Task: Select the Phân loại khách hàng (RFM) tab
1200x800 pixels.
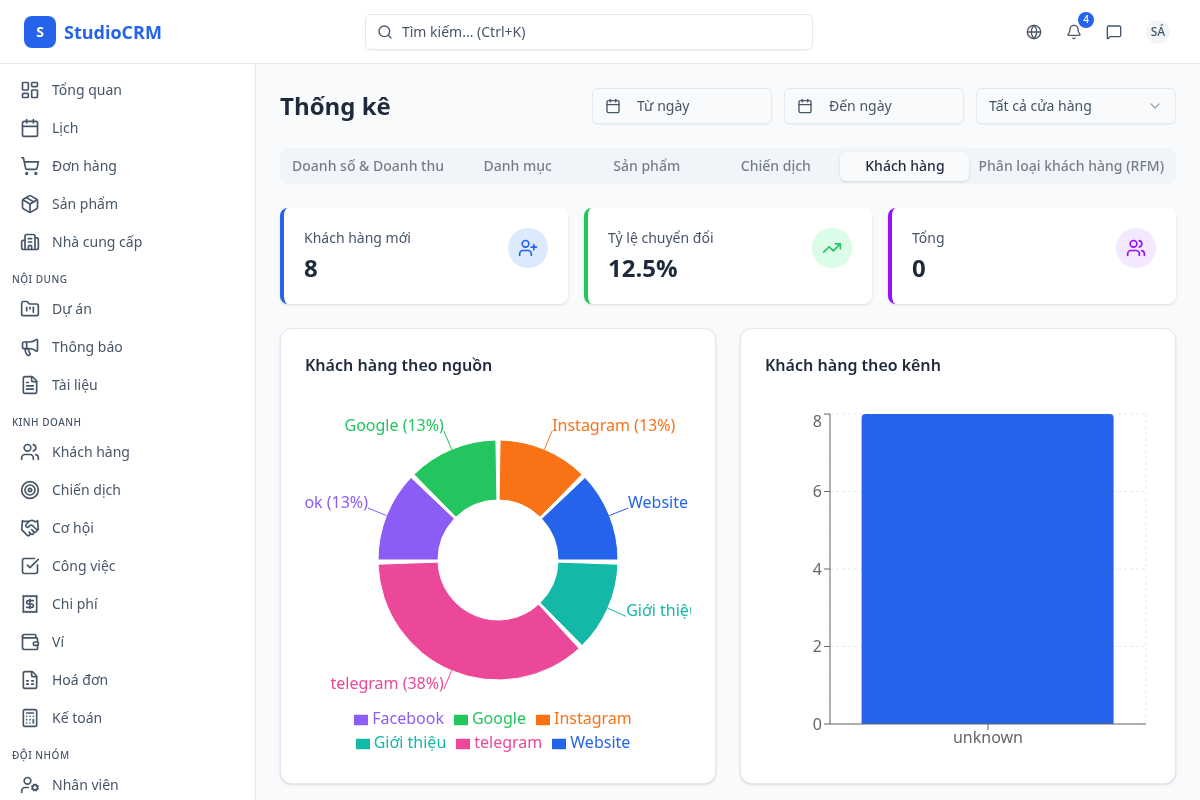Action: tap(1070, 166)
